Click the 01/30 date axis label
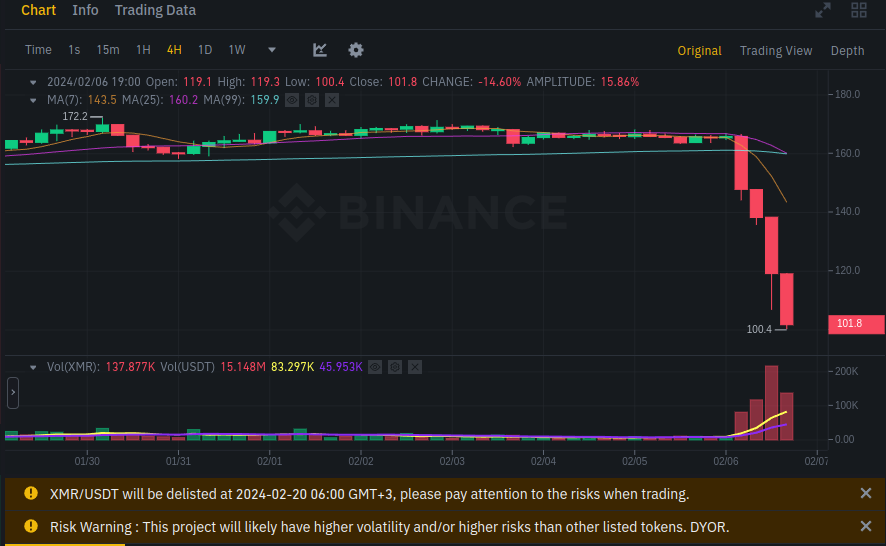Viewport: 886px width, 546px height. [x=87, y=461]
